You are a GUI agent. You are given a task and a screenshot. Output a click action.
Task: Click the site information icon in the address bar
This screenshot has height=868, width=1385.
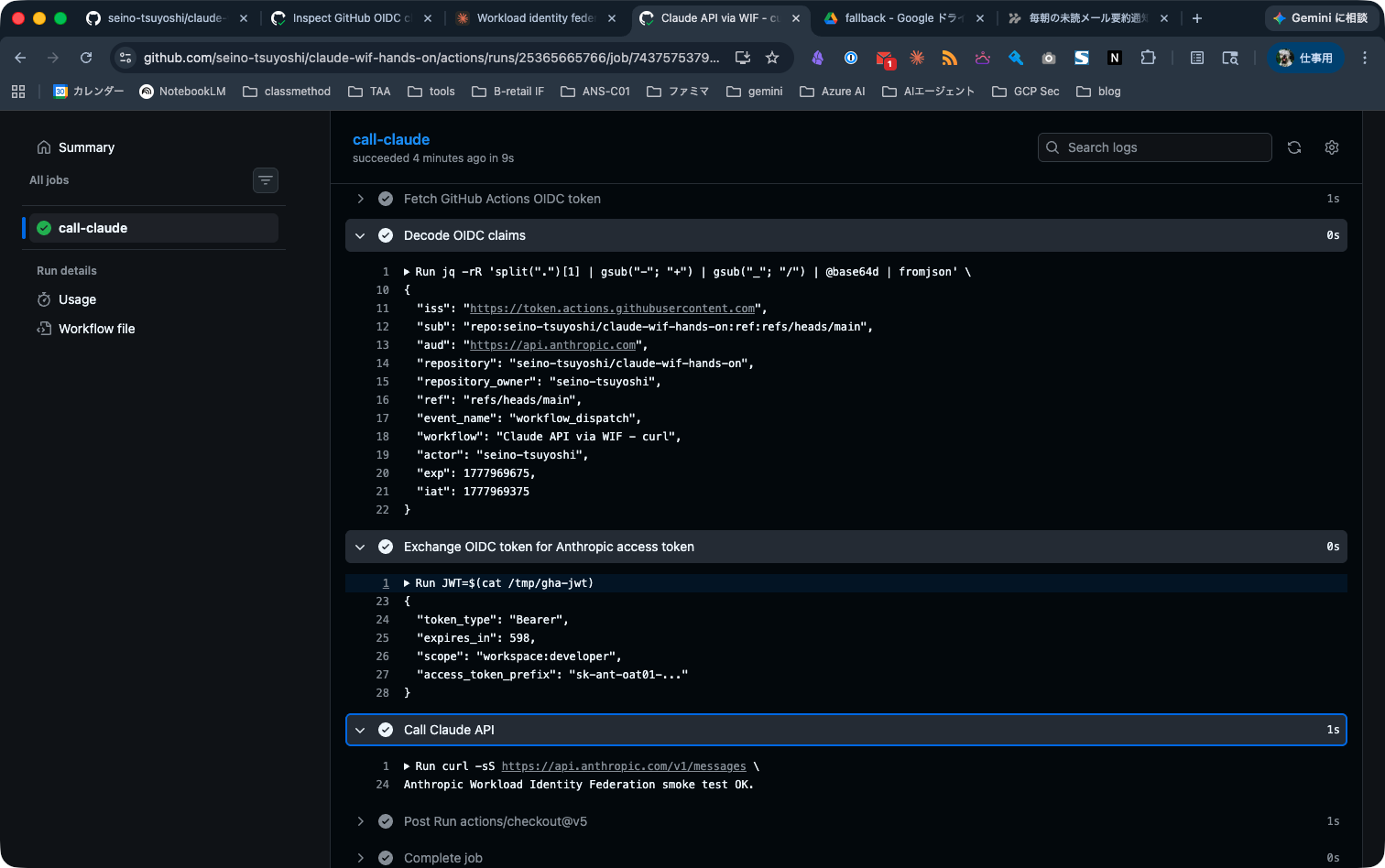pyautogui.click(x=125, y=58)
